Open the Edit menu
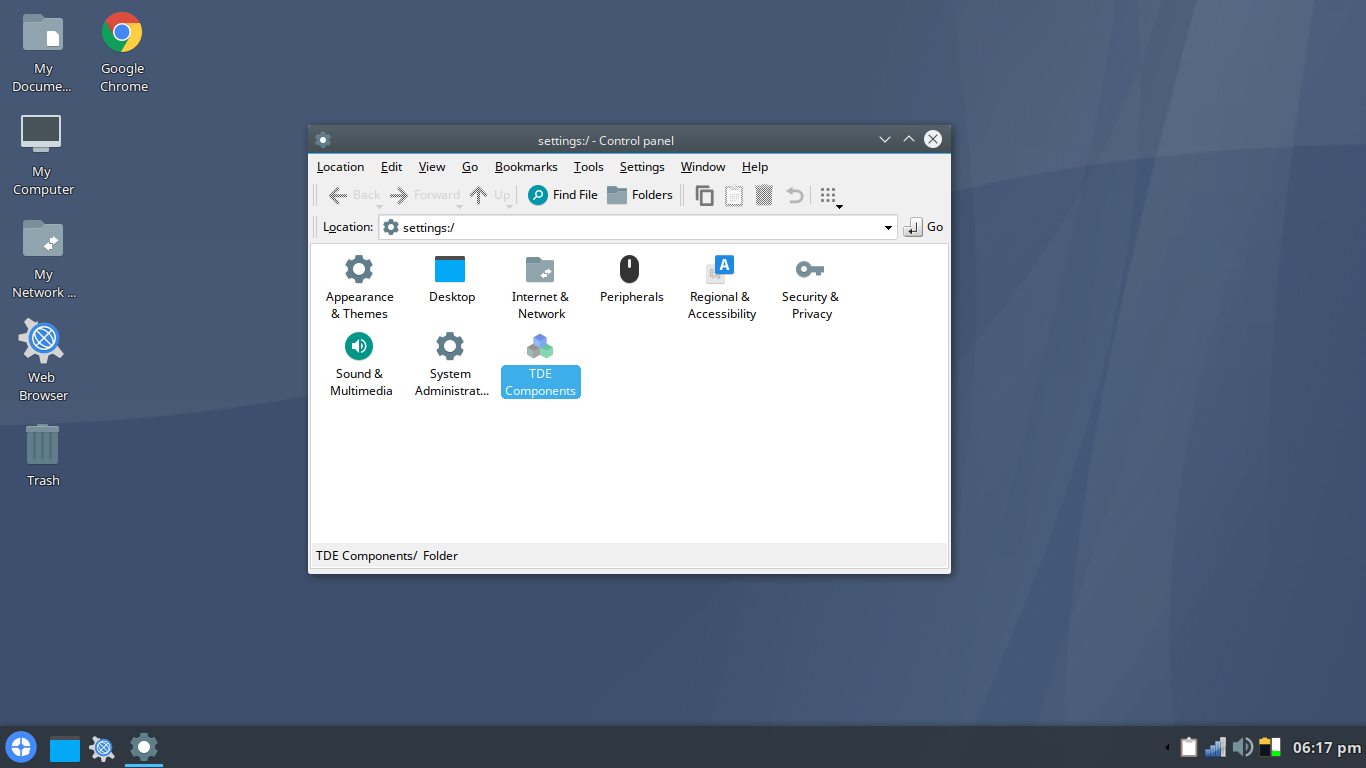The height and width of the screenshot is (768, 1366). click(x=391, y=167)
